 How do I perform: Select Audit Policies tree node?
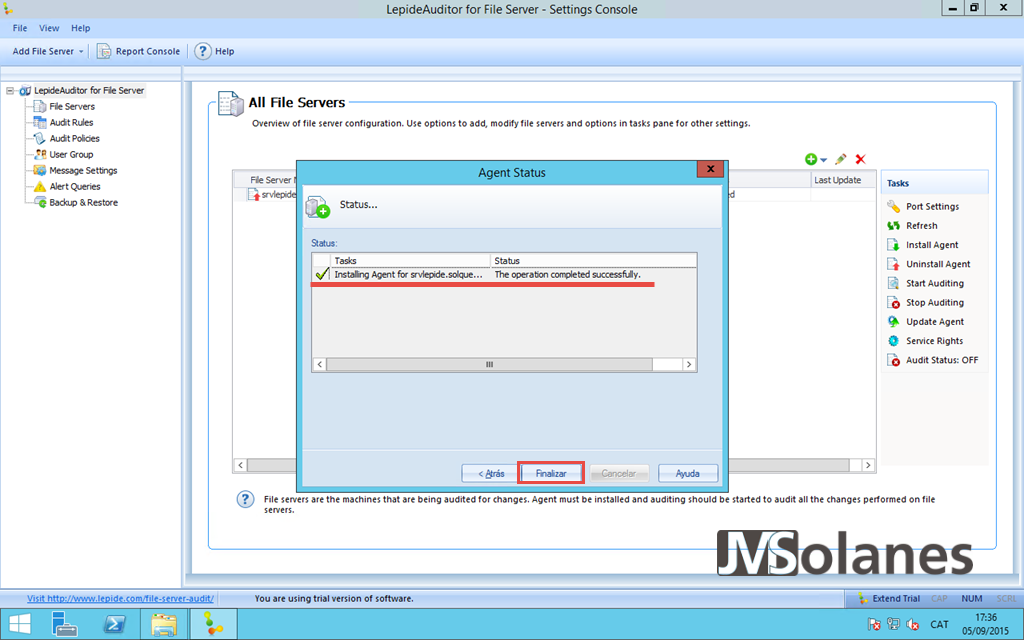pos(74,138)
